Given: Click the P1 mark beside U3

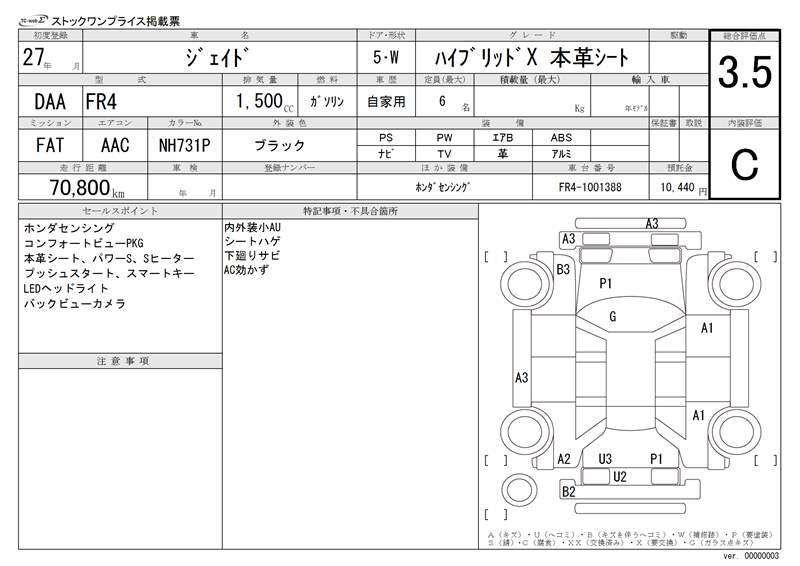Looking at the screenshot, I should point(656,459).
